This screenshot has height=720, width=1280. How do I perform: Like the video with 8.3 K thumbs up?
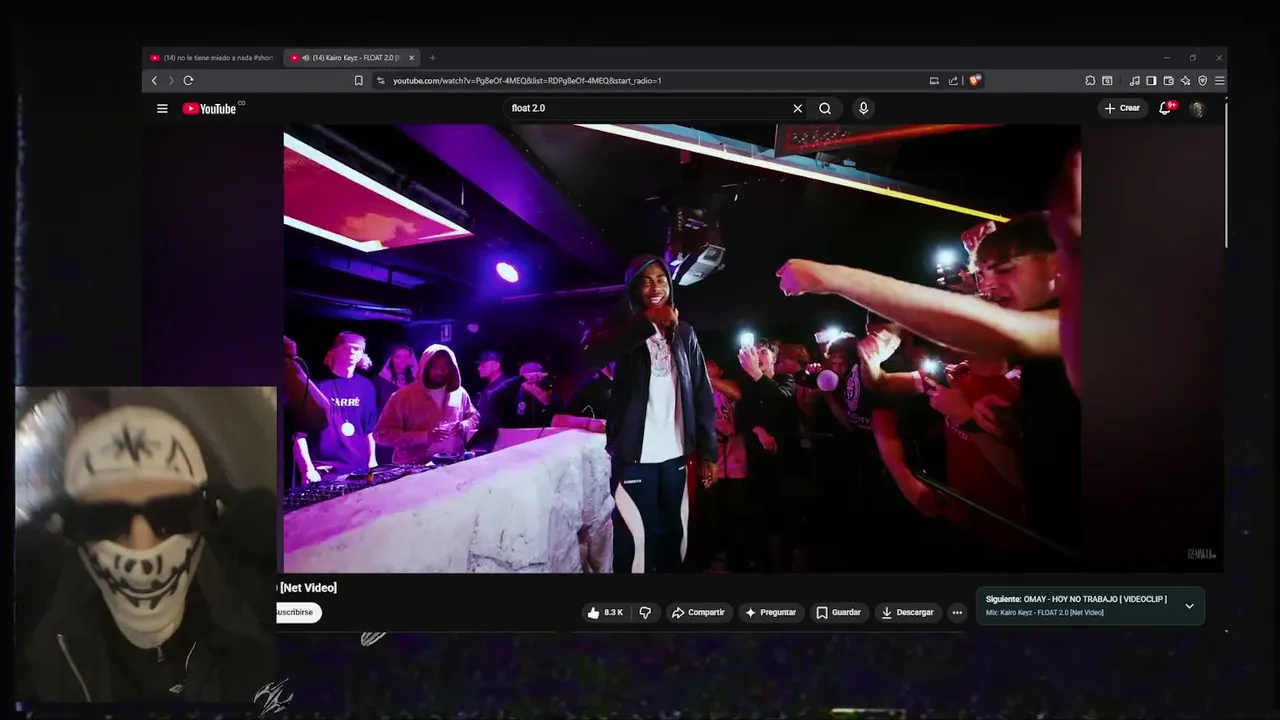coord(606,612)
